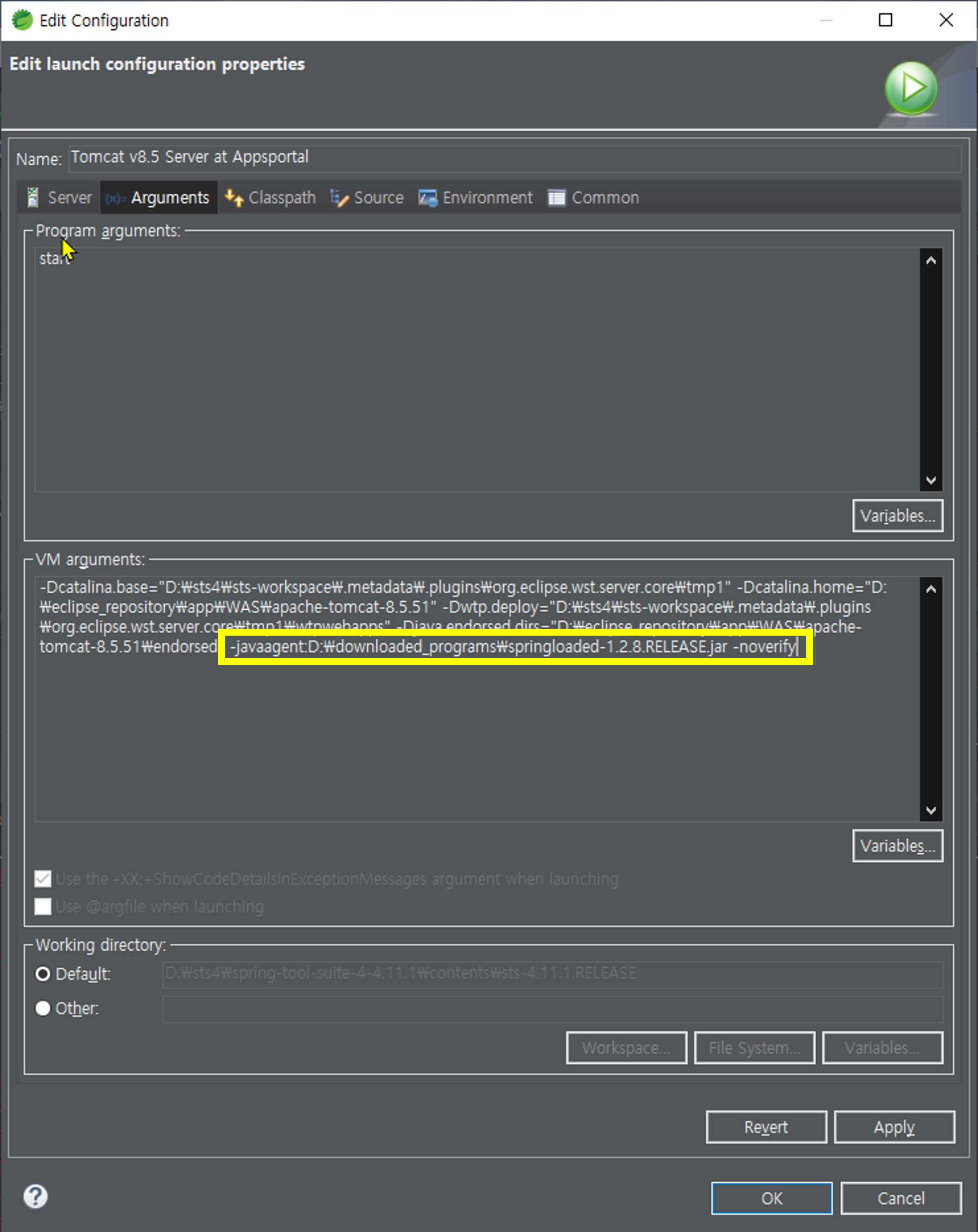This screenshot has width=978, height=1232.
Task: Click the Server tab icon
Action: point(33,198)
